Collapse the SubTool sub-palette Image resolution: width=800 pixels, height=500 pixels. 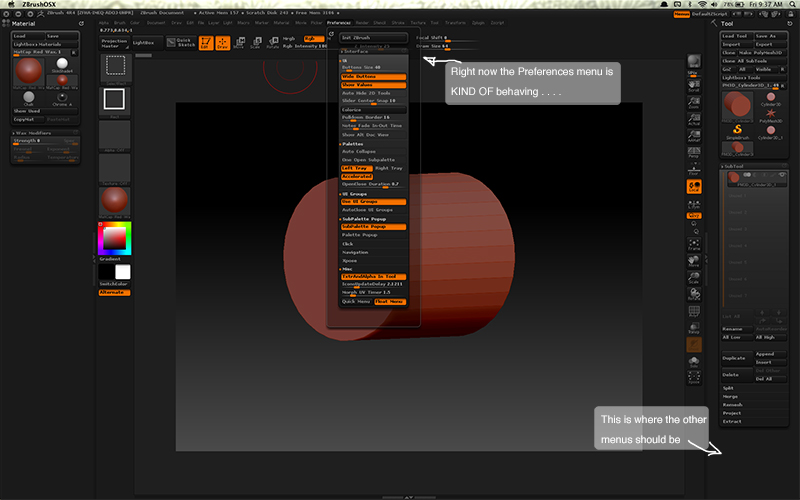pyautogui.click(x=753, y=166)
